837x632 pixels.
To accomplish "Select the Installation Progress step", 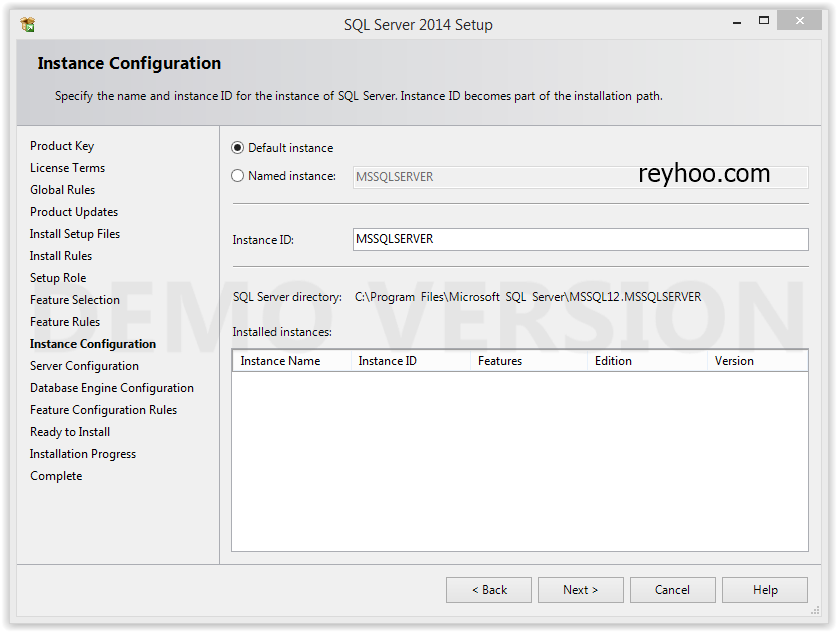I will click(x=83, y=454).
